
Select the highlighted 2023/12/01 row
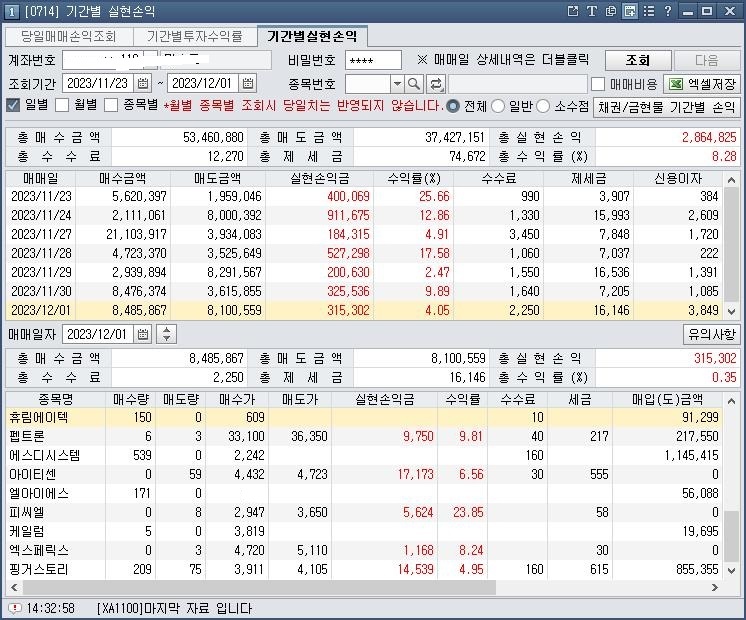(364, 310)
